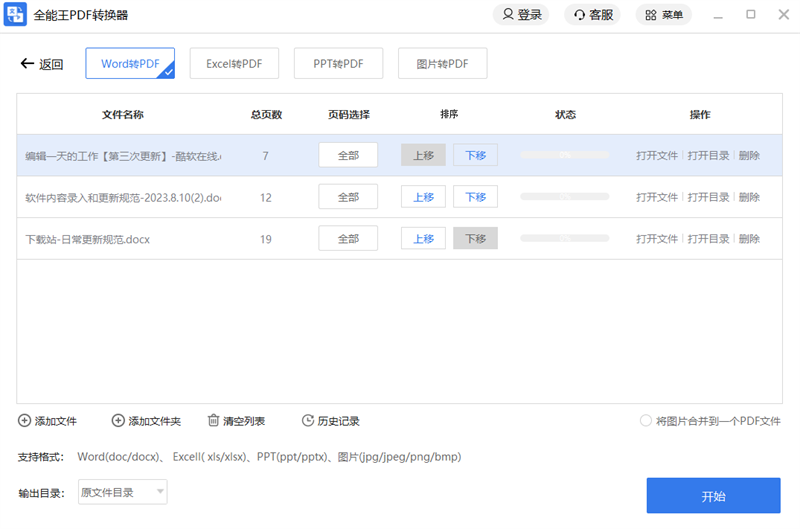Enable 将图片合并到一个PDF文件 radio option

pyautogui.click(x=646, y=421)
